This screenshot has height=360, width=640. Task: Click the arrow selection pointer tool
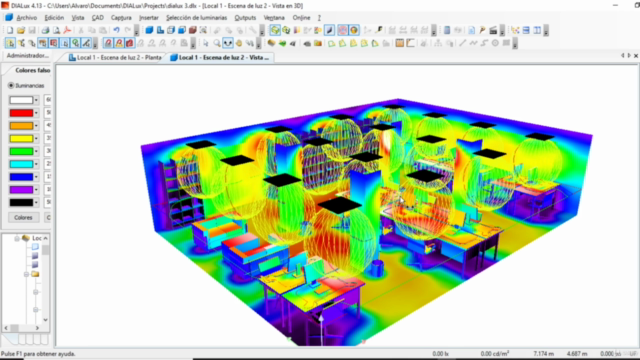[206, 43]
